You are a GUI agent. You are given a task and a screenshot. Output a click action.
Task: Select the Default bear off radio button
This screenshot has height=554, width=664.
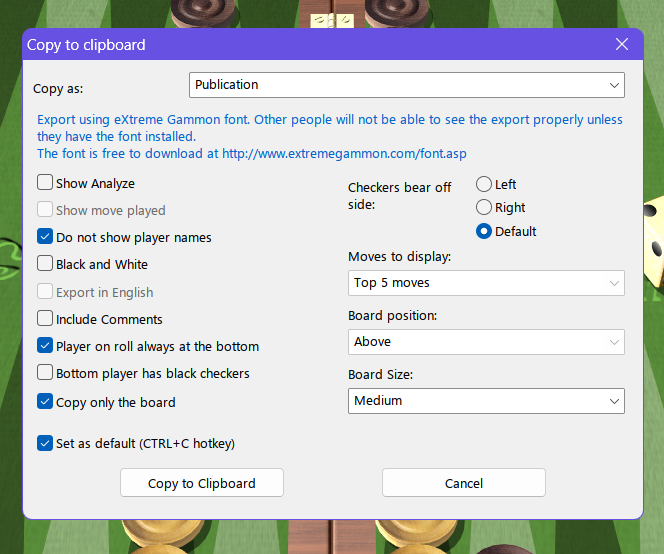click(484, 231)
